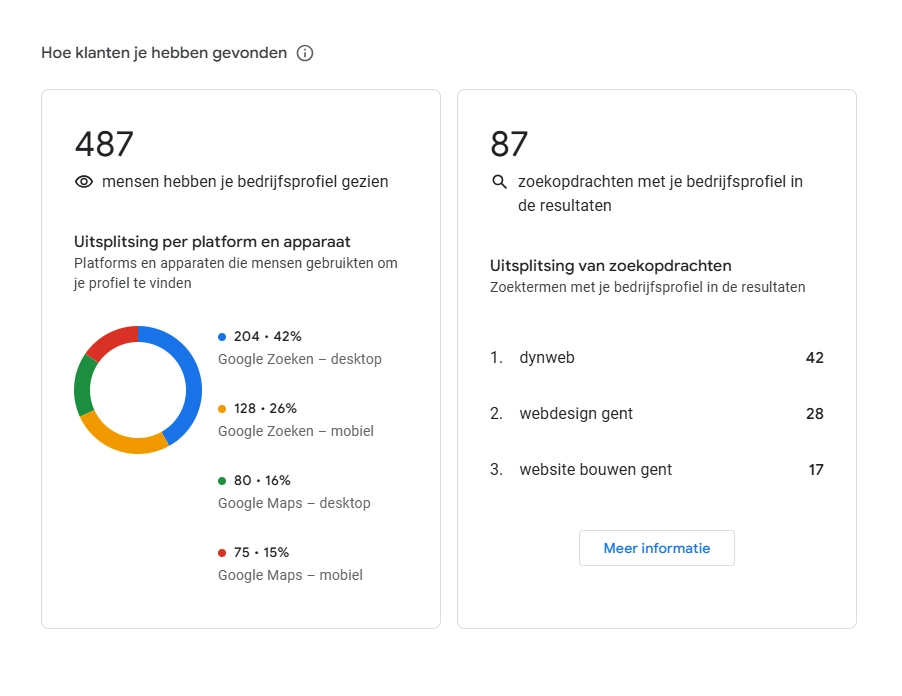This screenshot has height=696, width=902.
Task: Select the 'webdesign gent' search term
Action: pos(576,414)
